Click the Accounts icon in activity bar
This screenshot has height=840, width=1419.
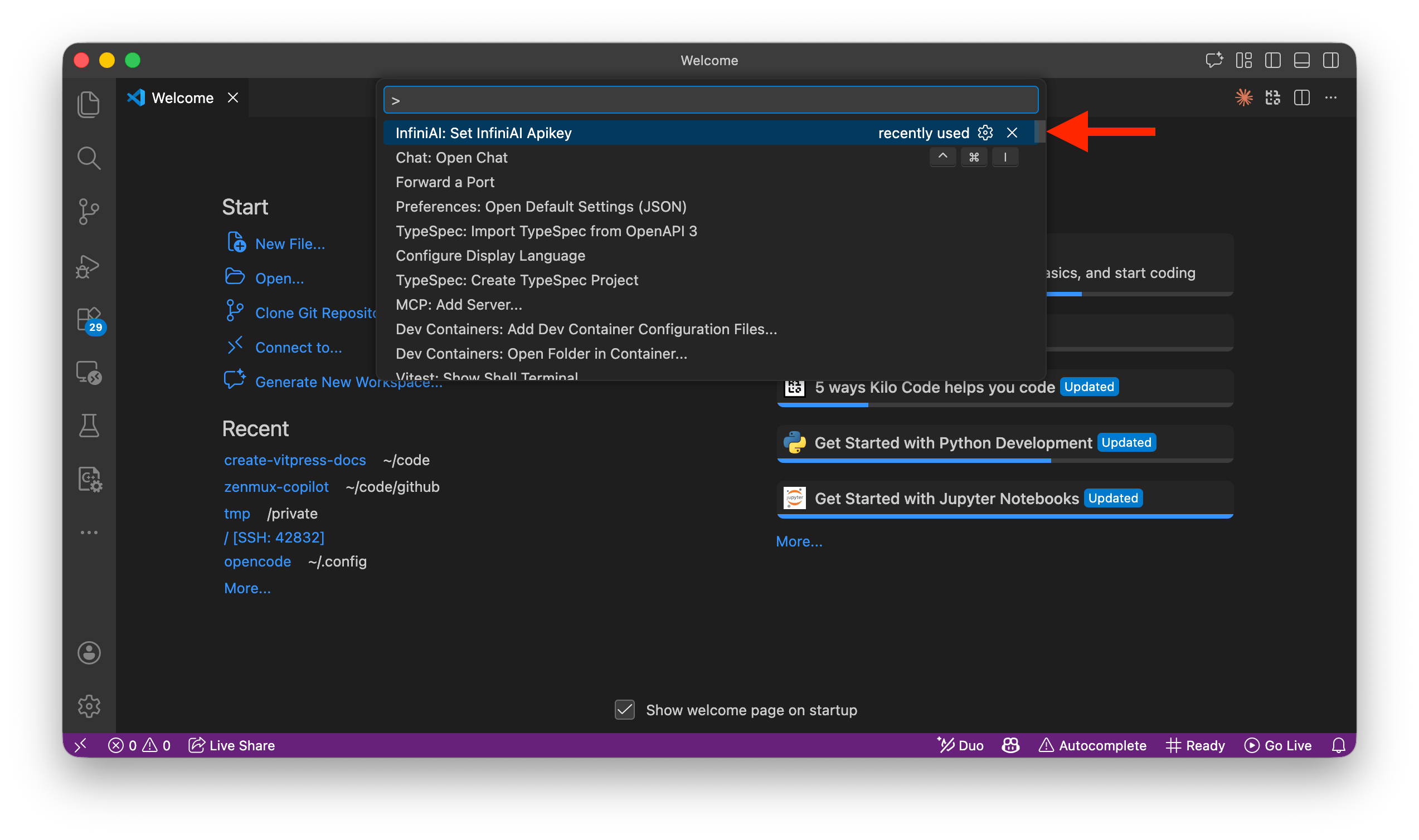pyautogui.click(x=89, y=653)
